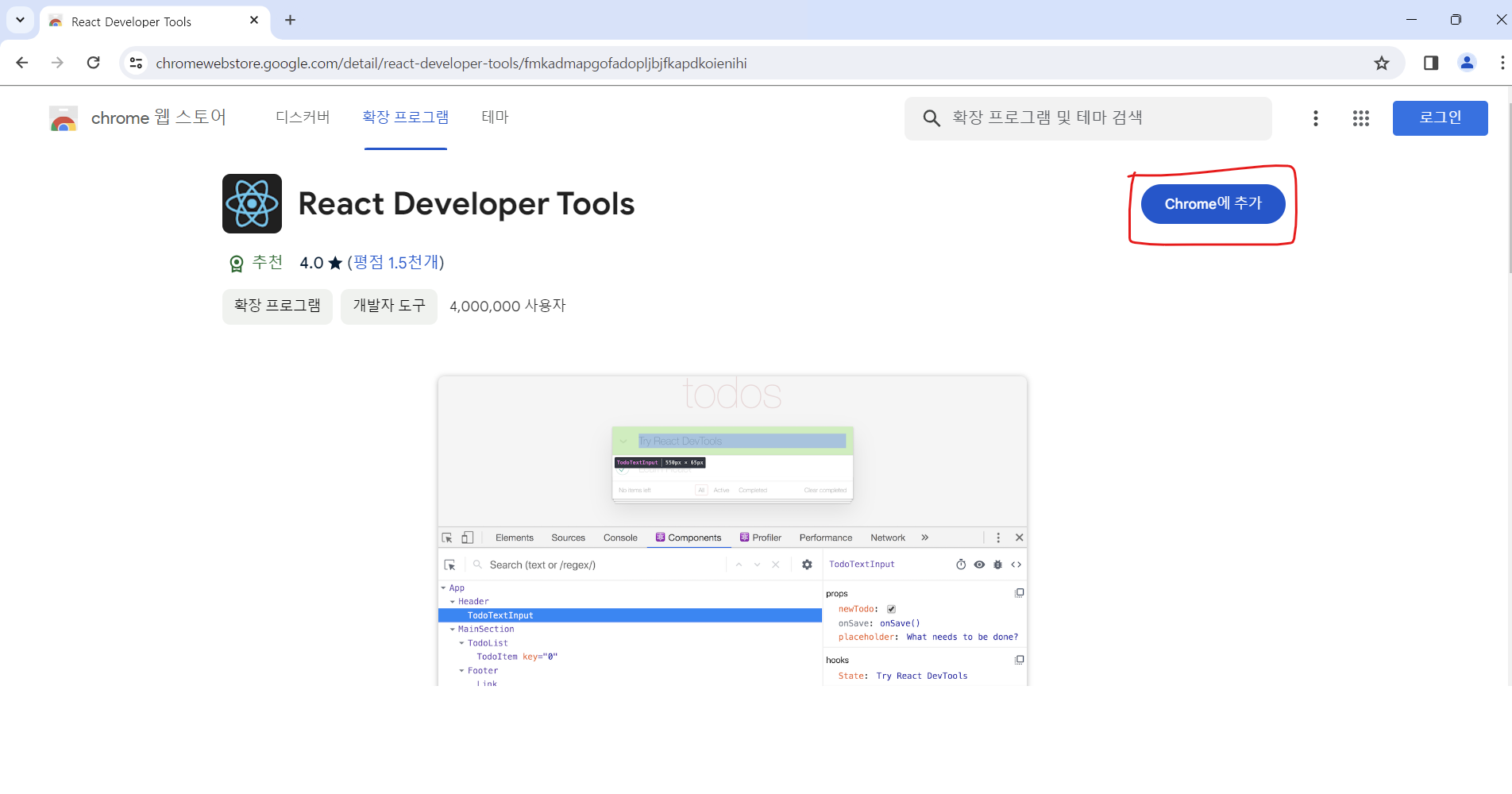Click the magnifier search icon
The width and height of the screenshot is (1512, 794).
[x=931, y=118]
